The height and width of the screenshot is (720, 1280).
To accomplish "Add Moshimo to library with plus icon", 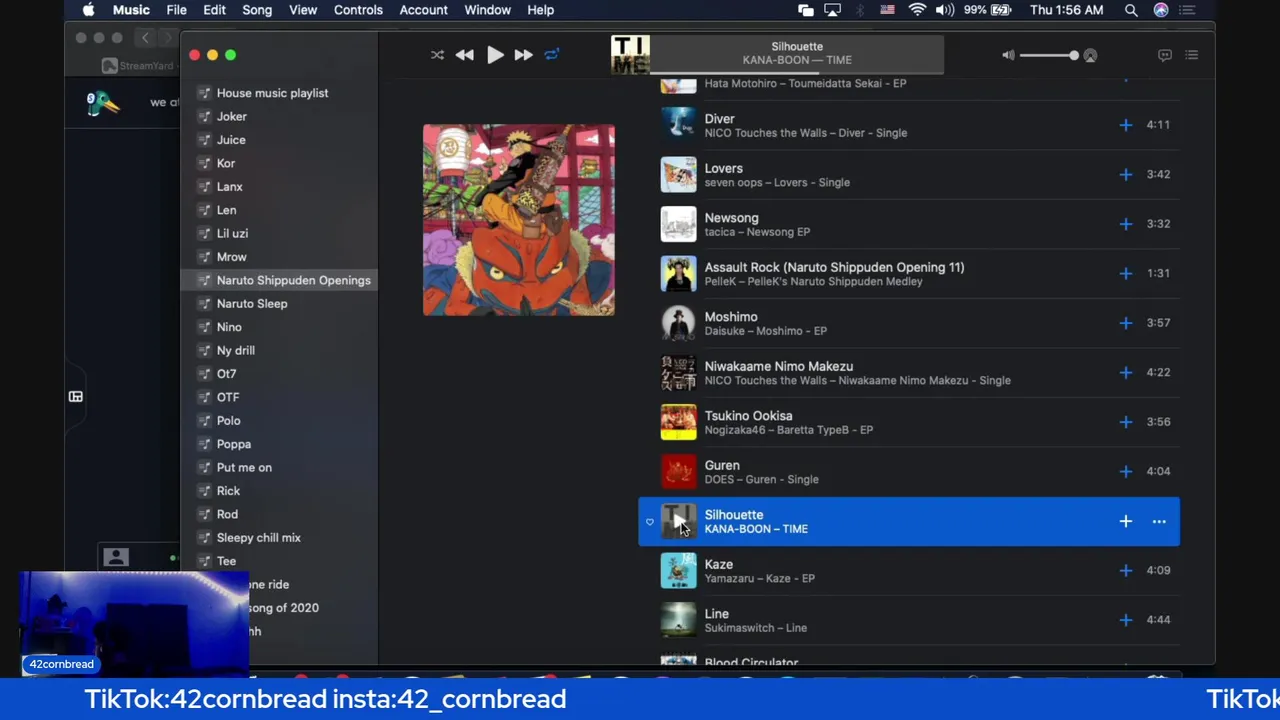I will point(1126,323).
